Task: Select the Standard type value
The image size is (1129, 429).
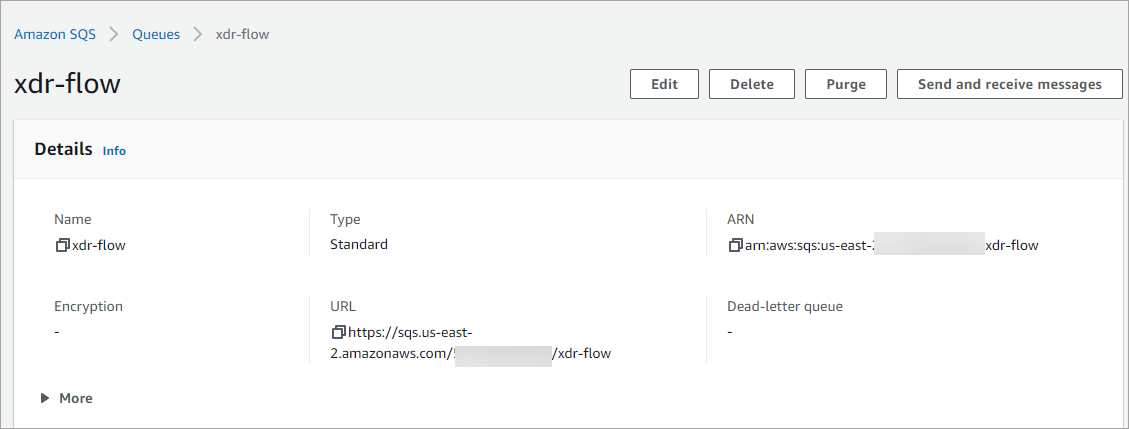Action: (x=359, y=245)
